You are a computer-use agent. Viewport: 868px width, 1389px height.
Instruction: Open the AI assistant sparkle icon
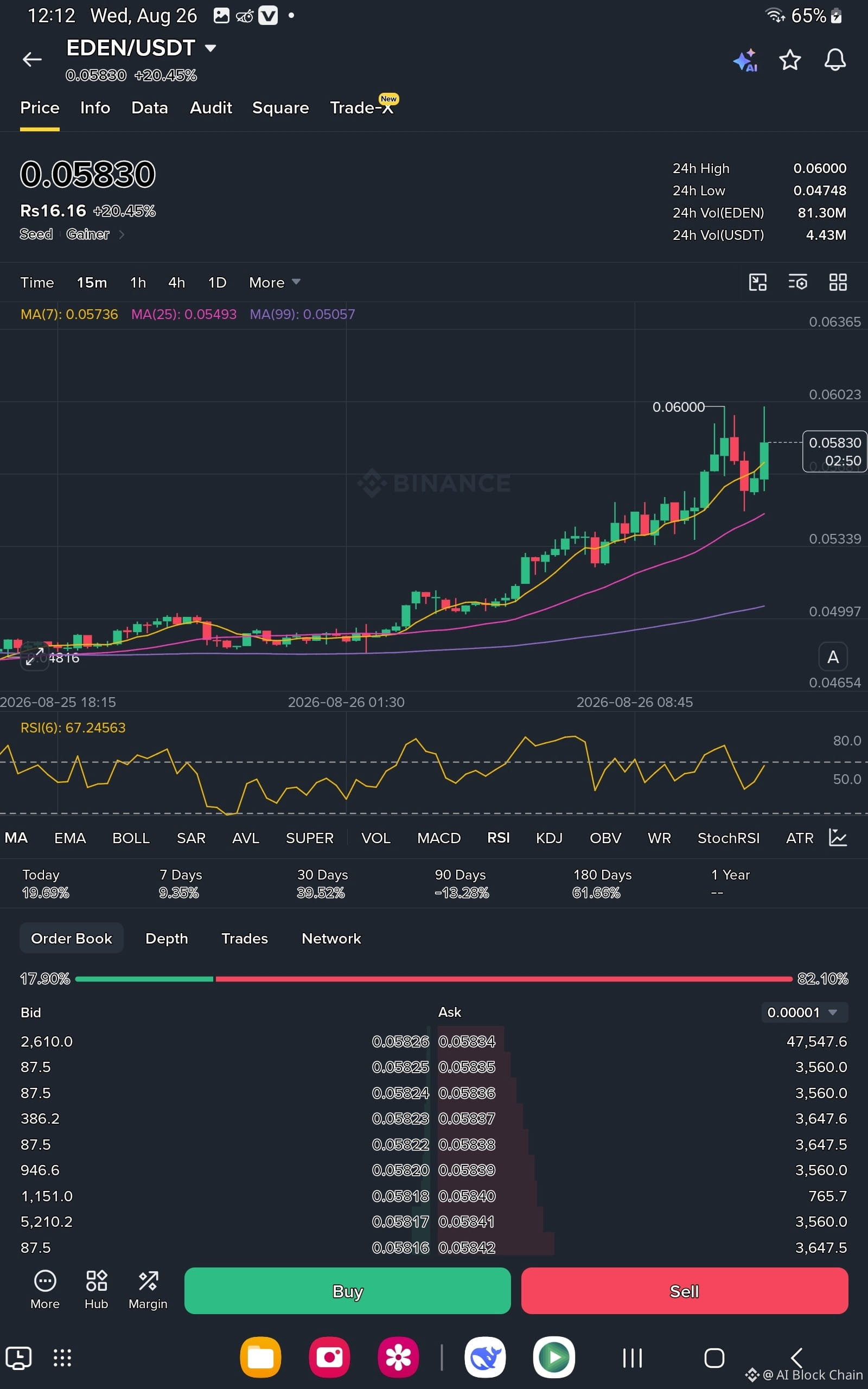point(746,60)
